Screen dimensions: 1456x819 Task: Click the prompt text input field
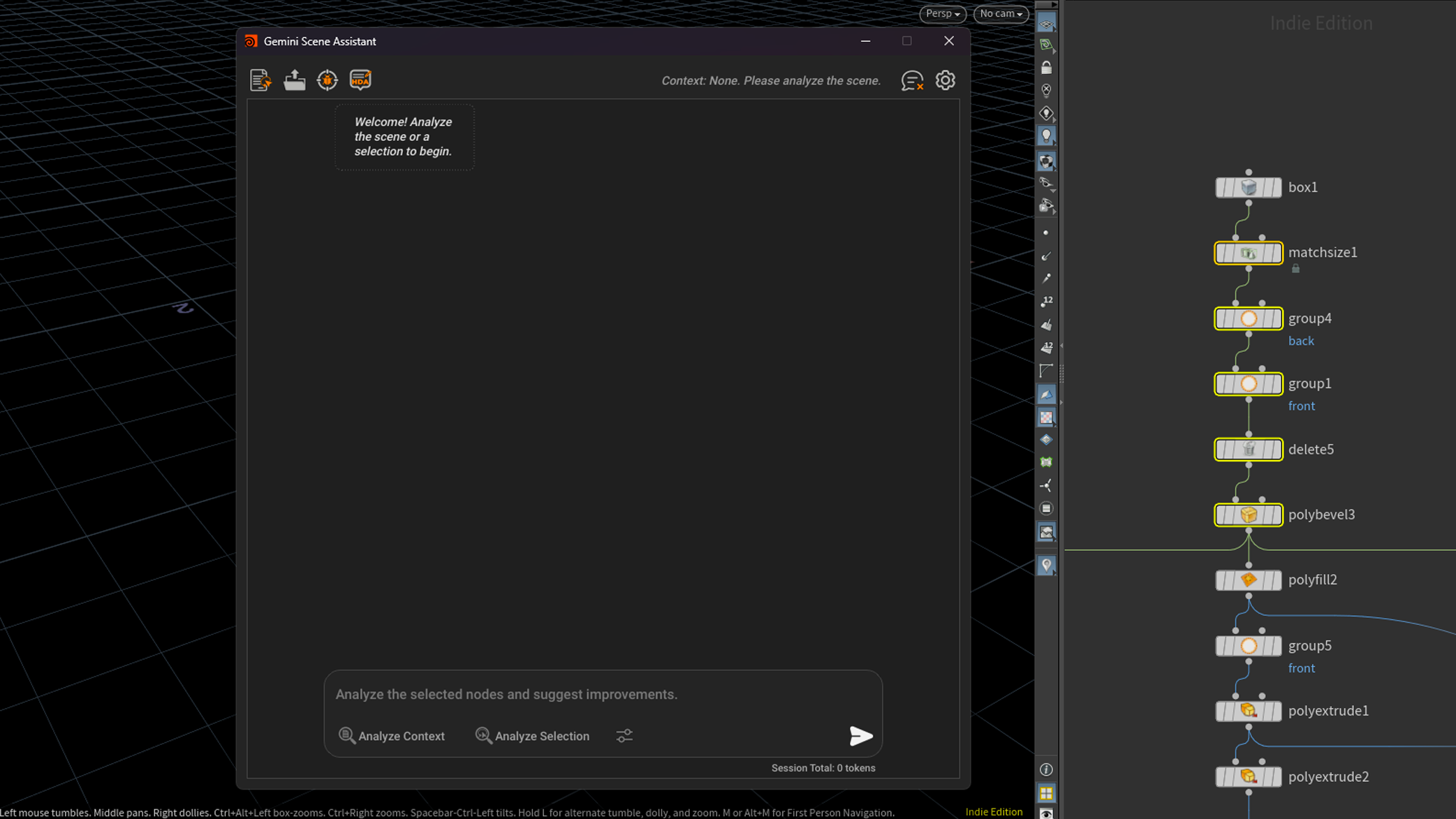(x=602, y=694)
